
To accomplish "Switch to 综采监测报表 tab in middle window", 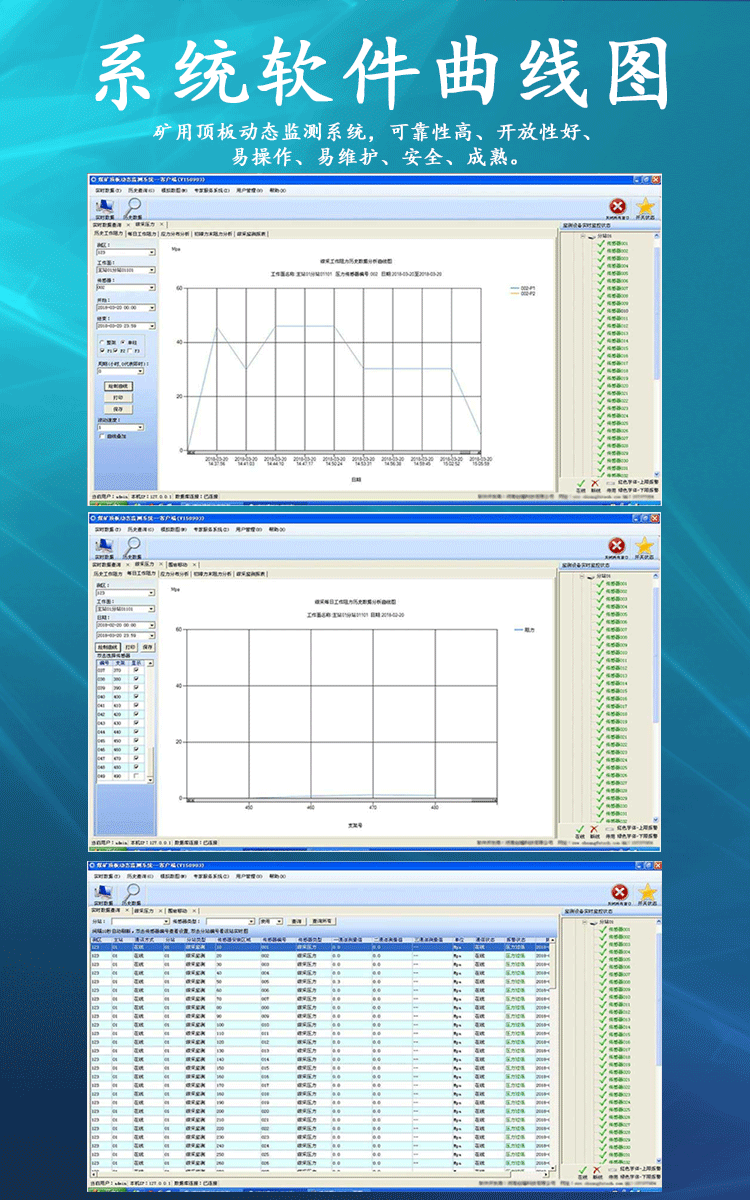I will (251, 574).
